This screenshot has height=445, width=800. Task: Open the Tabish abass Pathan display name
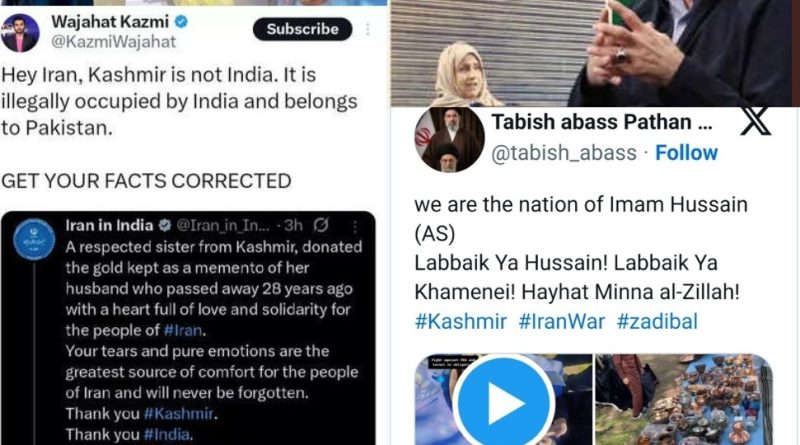(x=602, y=122)
